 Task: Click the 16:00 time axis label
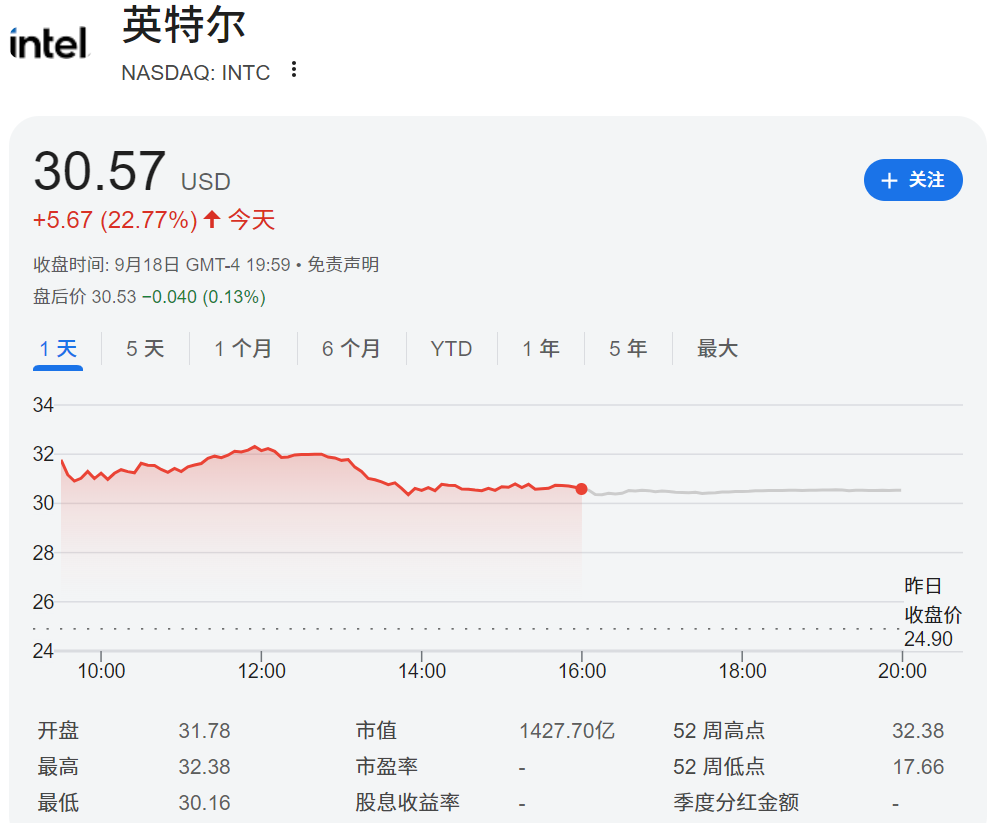coord(582,671)
